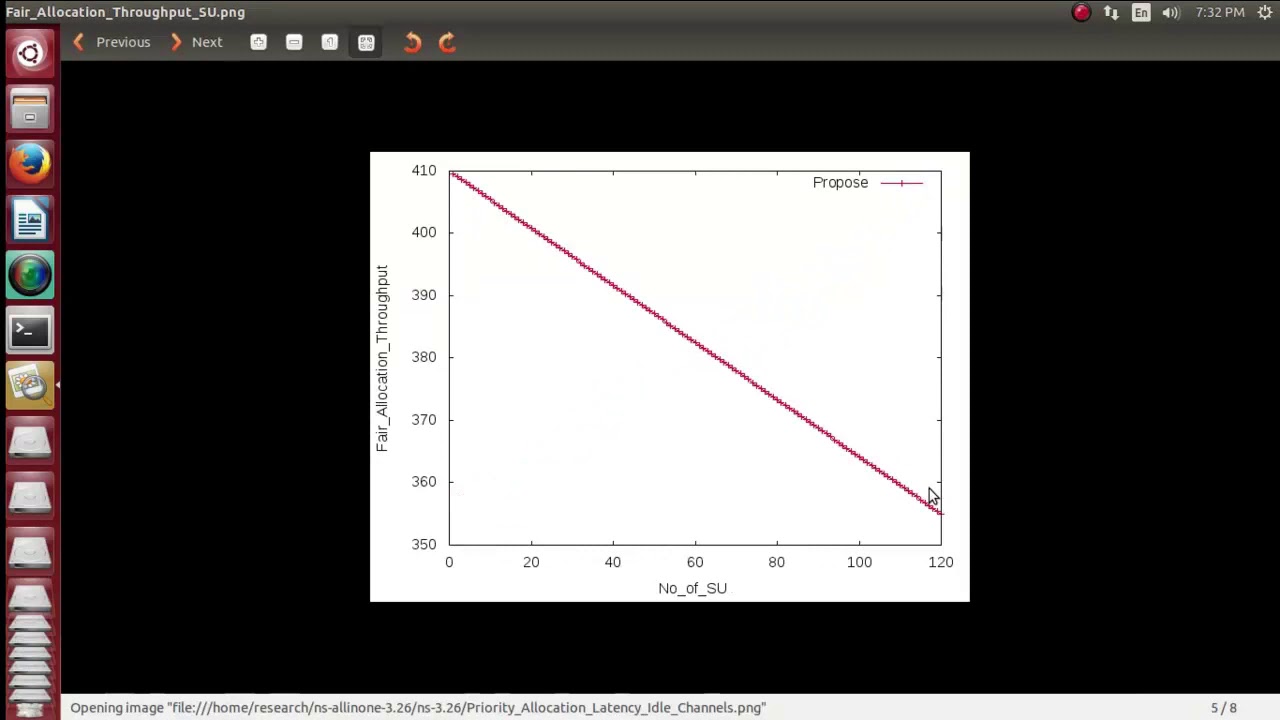Click the screen recording indicator

click(x=1081, y=12)
